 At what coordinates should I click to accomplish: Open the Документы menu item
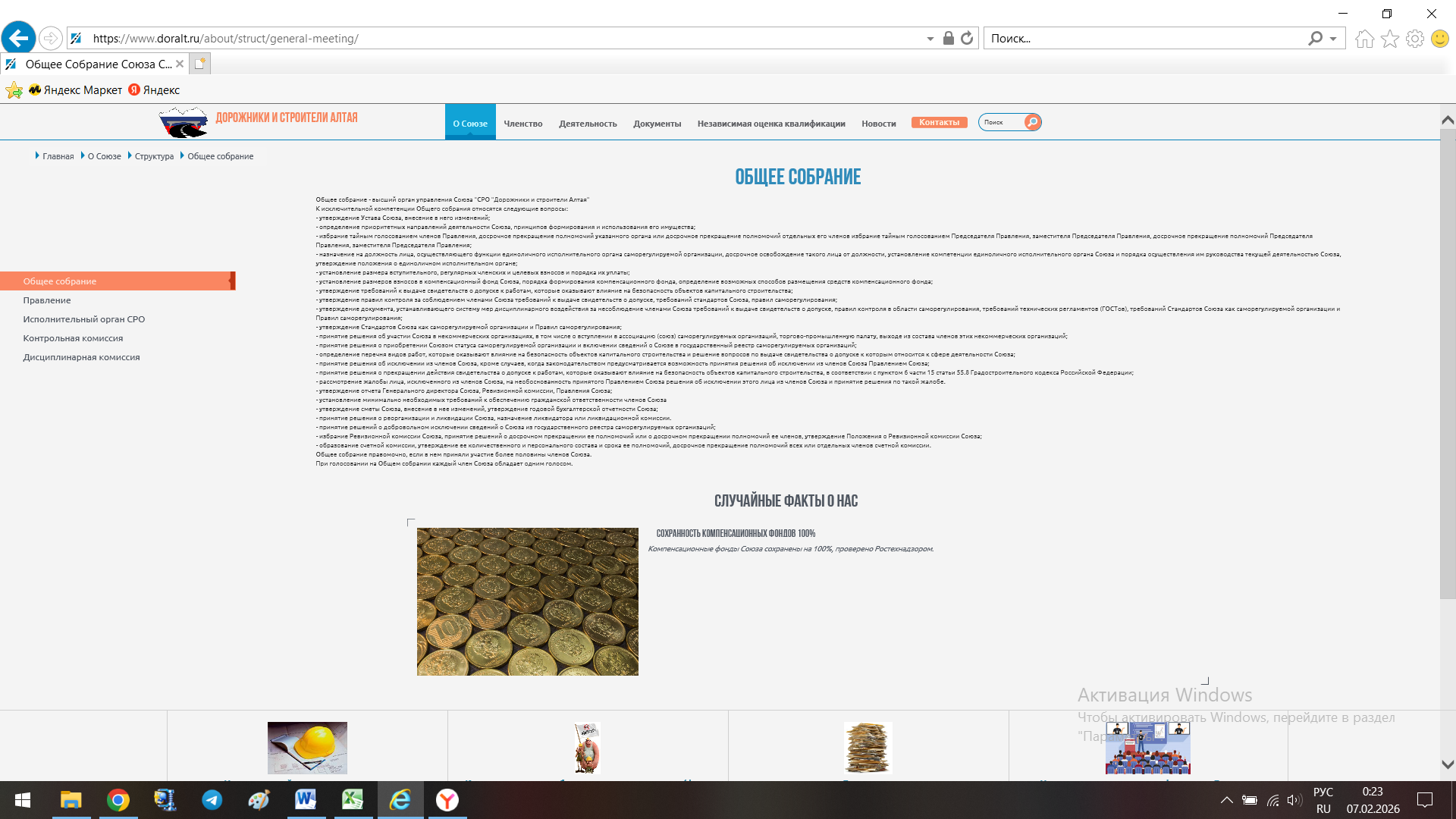[657, 124]
